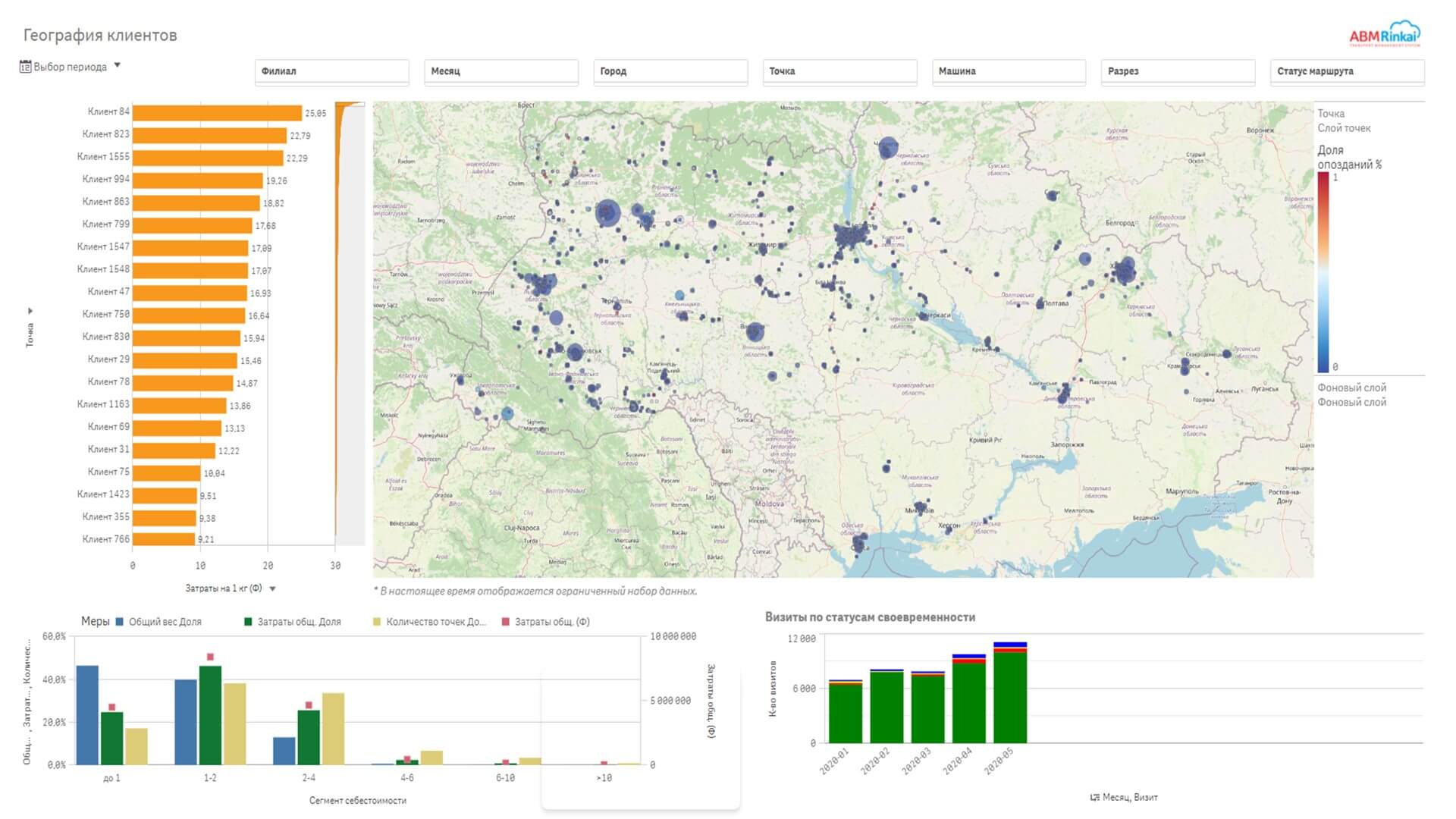Select the Клиент 84 bar

218,113
